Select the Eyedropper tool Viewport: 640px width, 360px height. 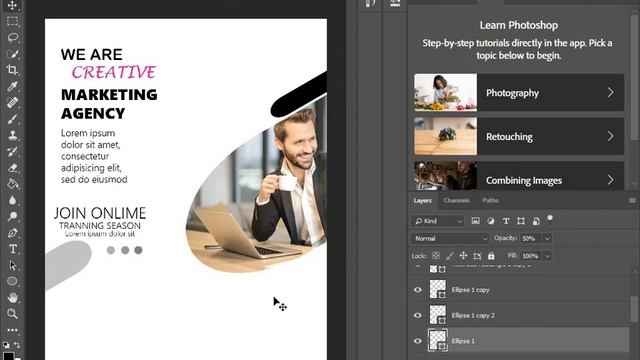[x=12, y=86]
